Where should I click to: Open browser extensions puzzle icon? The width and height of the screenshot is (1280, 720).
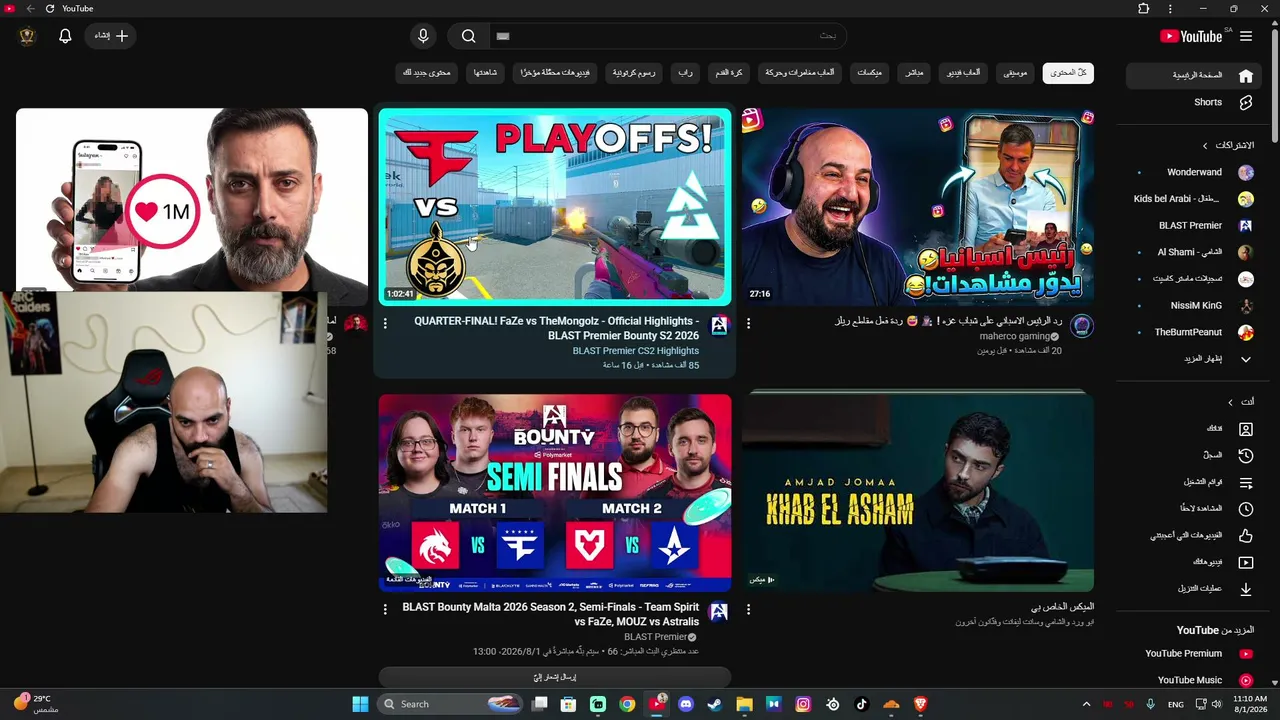1144,9
